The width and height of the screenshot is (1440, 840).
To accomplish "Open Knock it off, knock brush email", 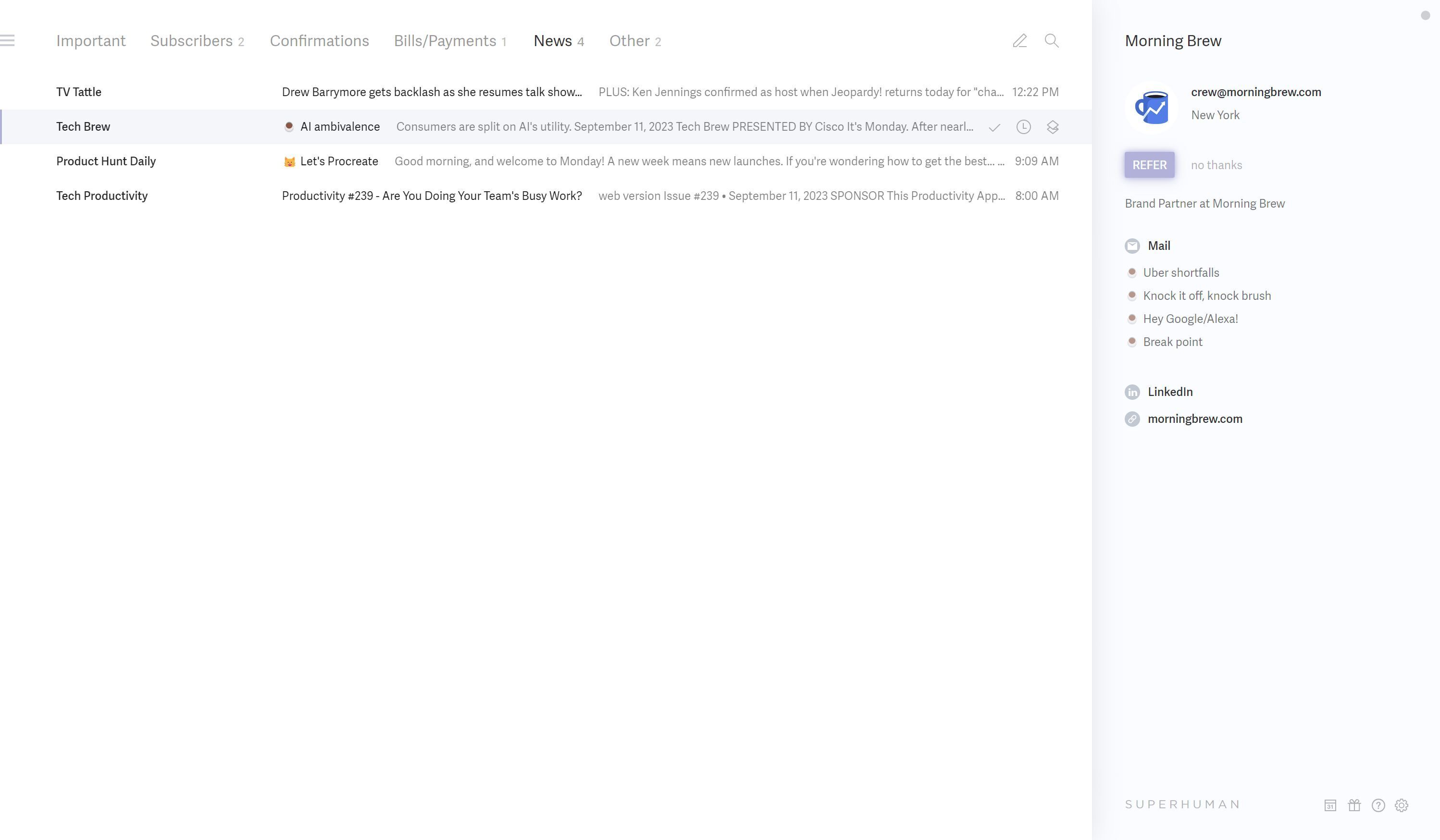I will click(x=1207, y=296).
